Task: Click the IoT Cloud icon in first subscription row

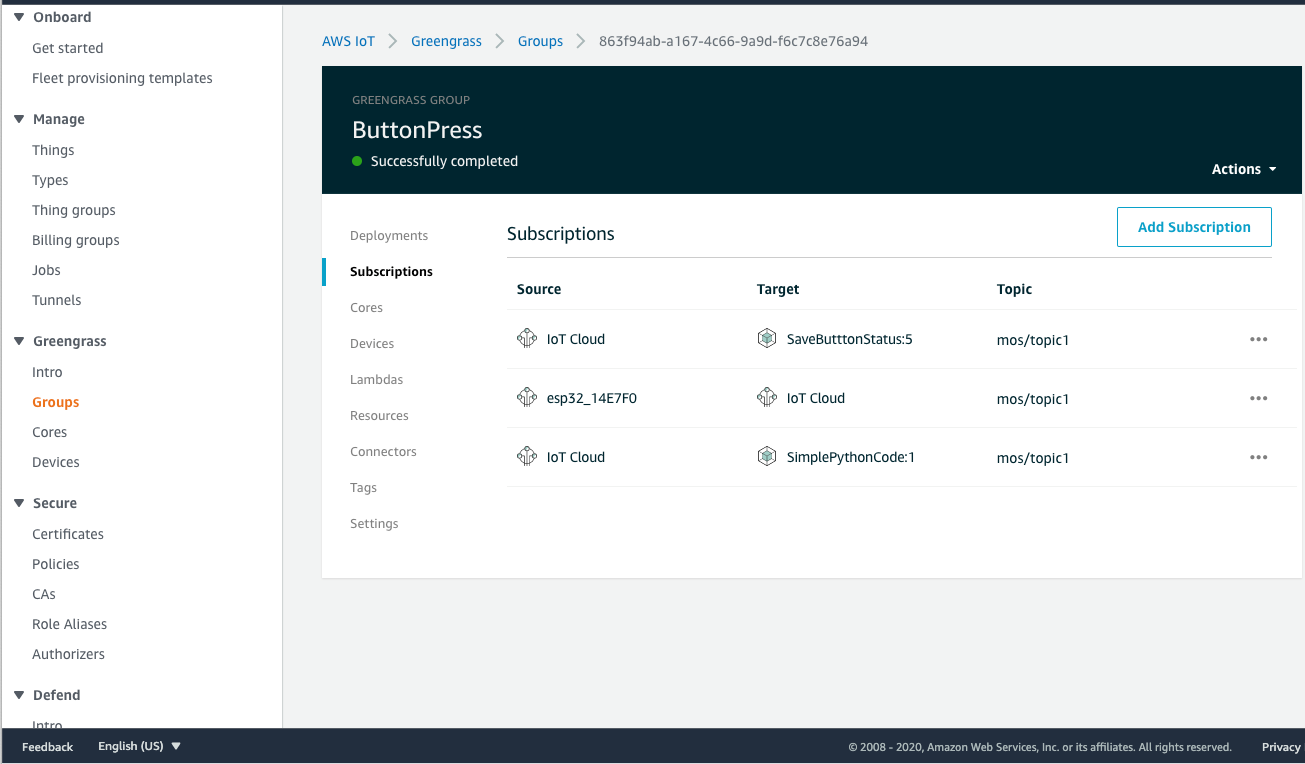Action: pyautogui.click(x=527, y=338)
